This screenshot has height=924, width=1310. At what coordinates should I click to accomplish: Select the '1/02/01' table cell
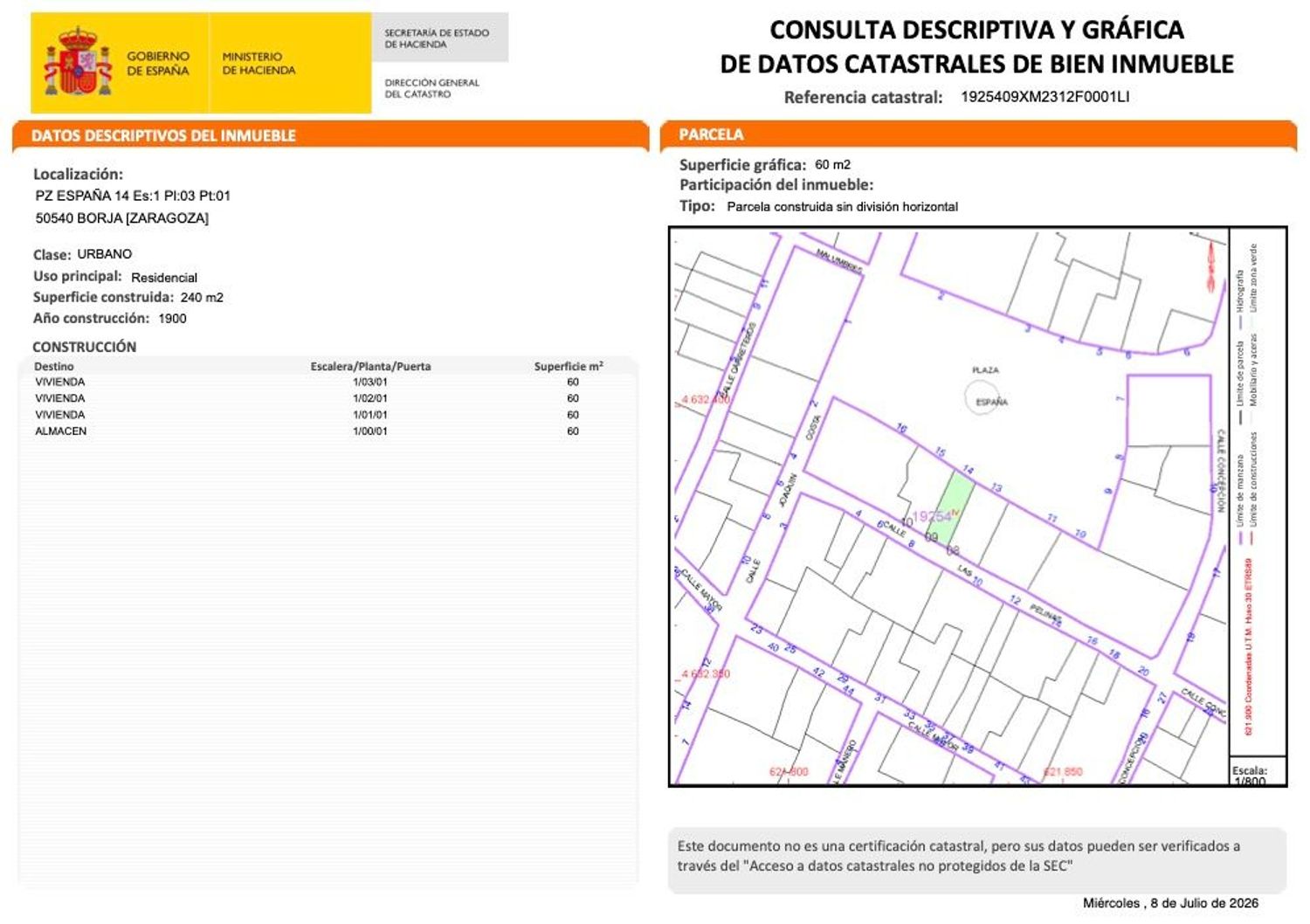click(370, 398)
